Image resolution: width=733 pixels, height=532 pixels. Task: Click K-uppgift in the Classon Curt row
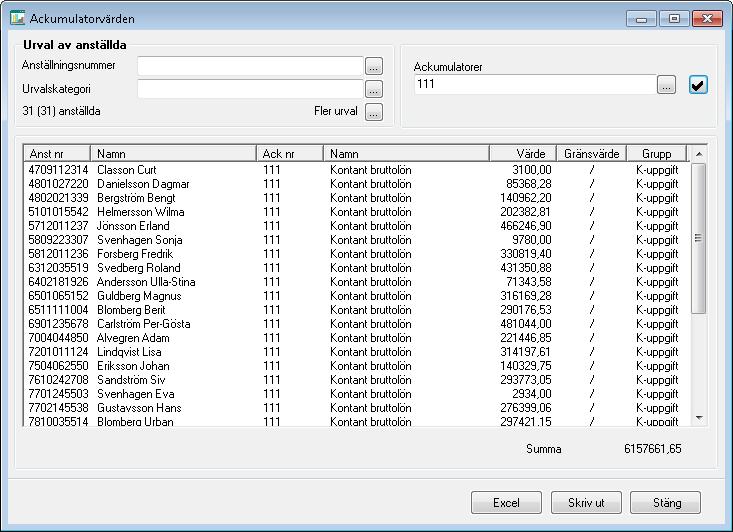tap(657, 170)
